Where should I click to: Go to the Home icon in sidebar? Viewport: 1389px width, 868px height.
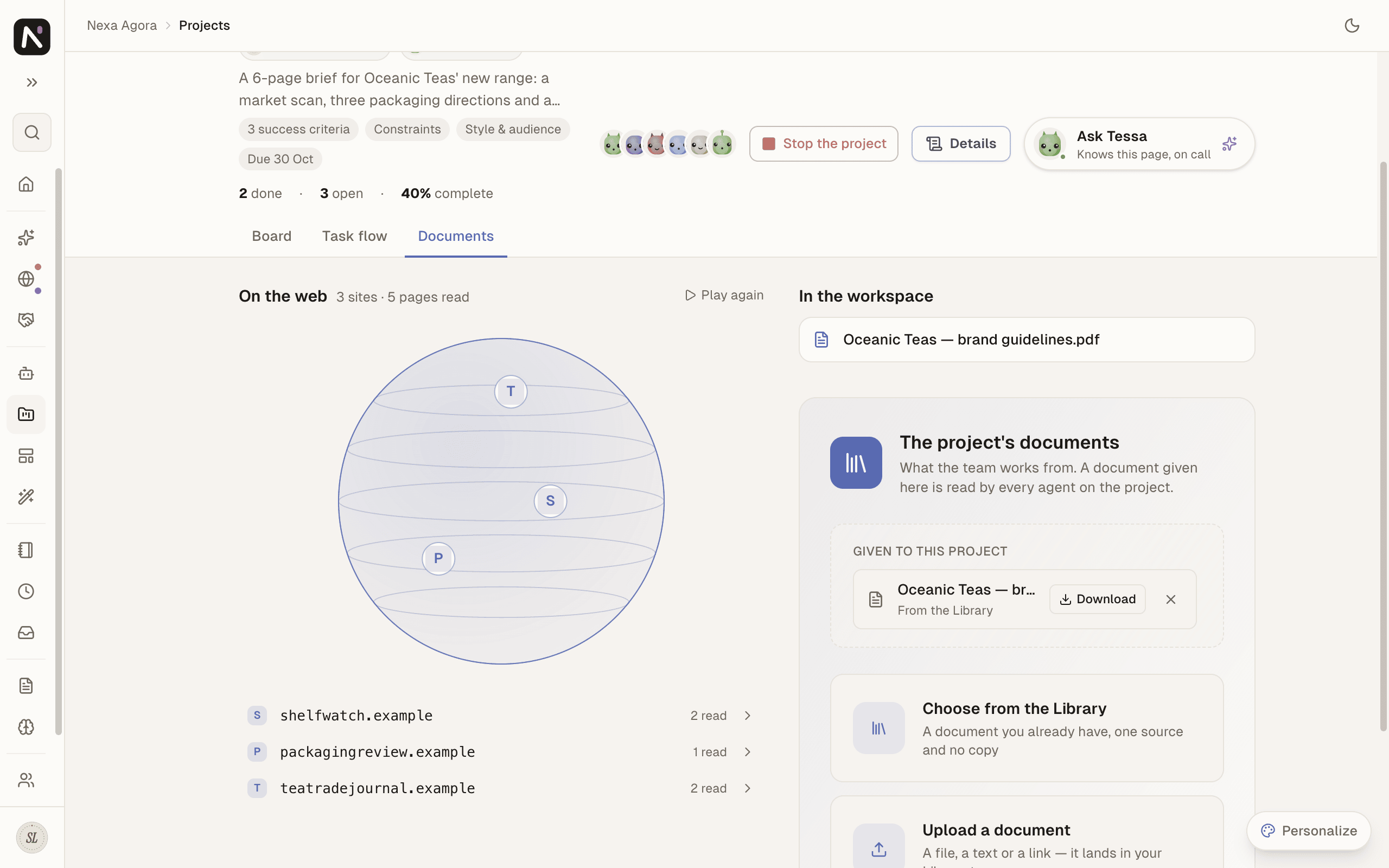pos(26,184)
